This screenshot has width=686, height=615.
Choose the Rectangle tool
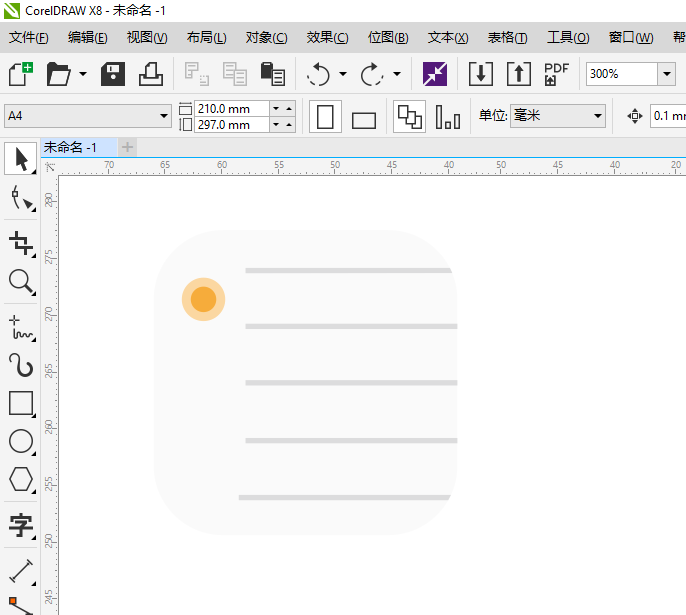tap(20, 402)
